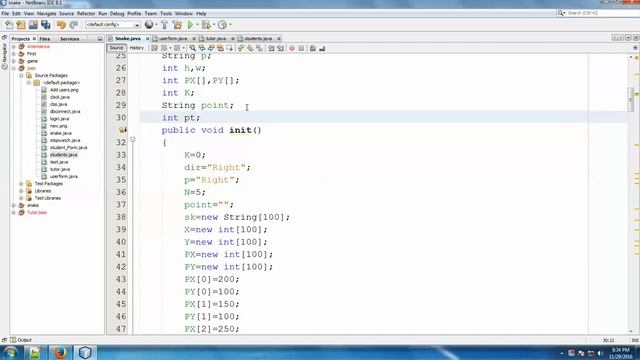
Task: Switch to the userform.java editor tab
Action: tap(173, 38)
